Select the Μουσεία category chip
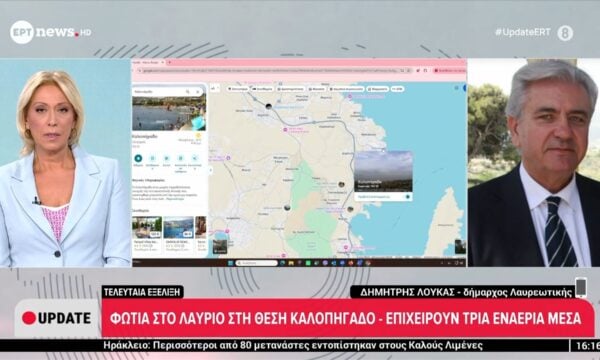600x360 pixels. (x=317, y=89)
